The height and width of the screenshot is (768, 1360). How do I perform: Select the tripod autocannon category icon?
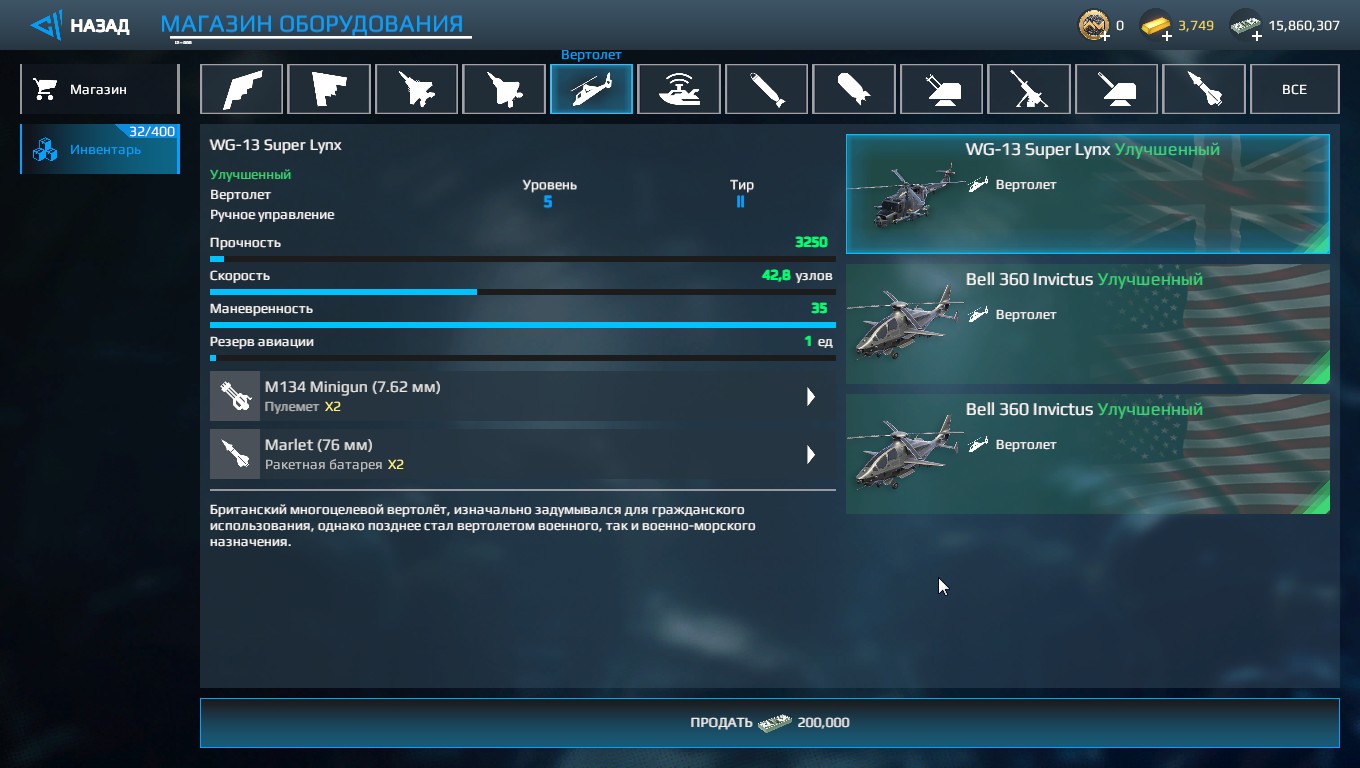click(x=1029, y=89)
